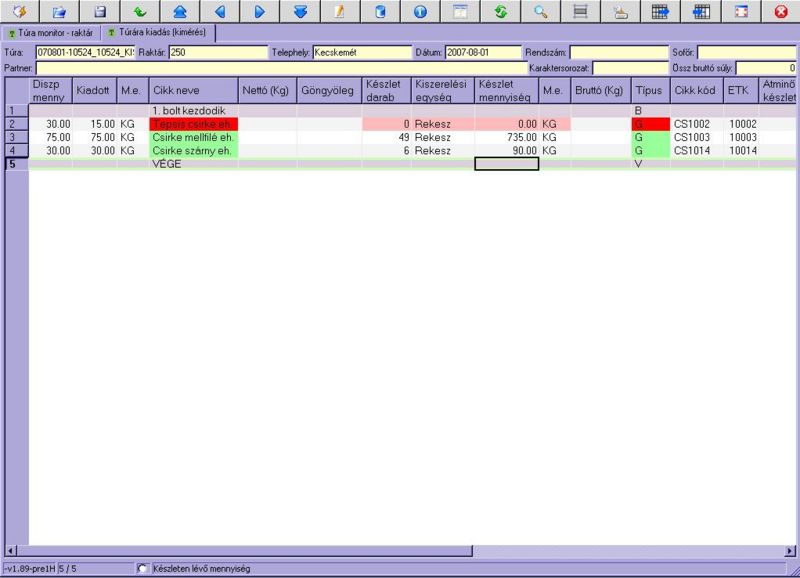
Task: Go to previous record with left arrow
Action: click(219, 12)
